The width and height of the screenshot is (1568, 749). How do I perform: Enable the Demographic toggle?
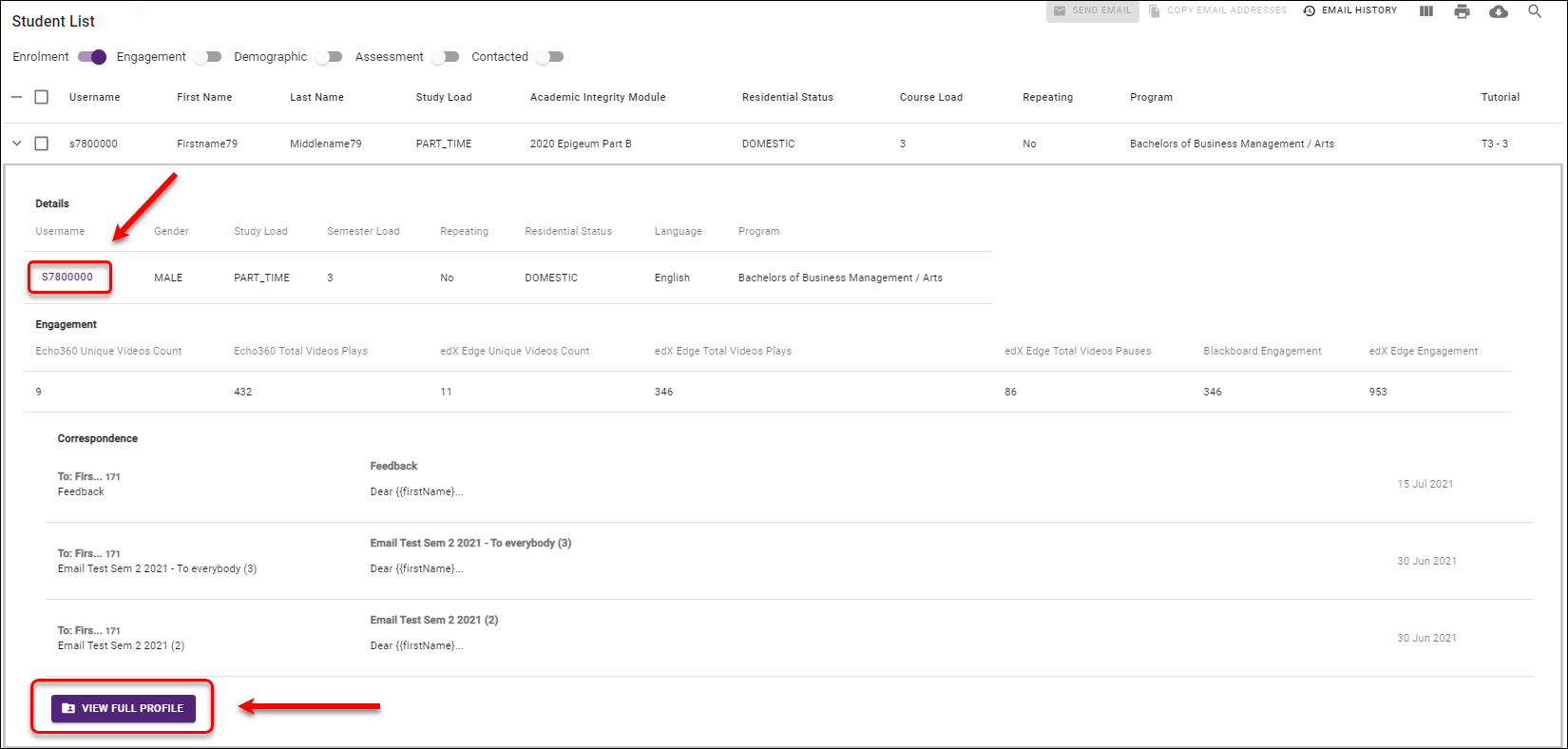[x=329, y=57]
